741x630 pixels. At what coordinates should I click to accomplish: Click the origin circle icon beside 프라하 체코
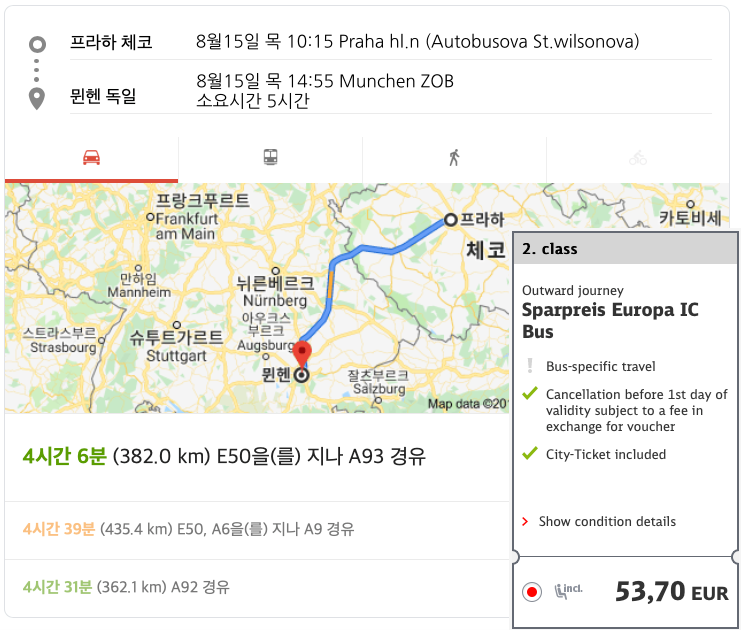tap(37, 44)
